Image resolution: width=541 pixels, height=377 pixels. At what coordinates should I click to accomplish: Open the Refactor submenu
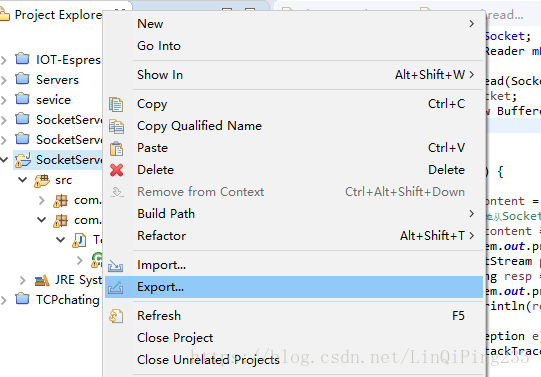coord(294,236)
